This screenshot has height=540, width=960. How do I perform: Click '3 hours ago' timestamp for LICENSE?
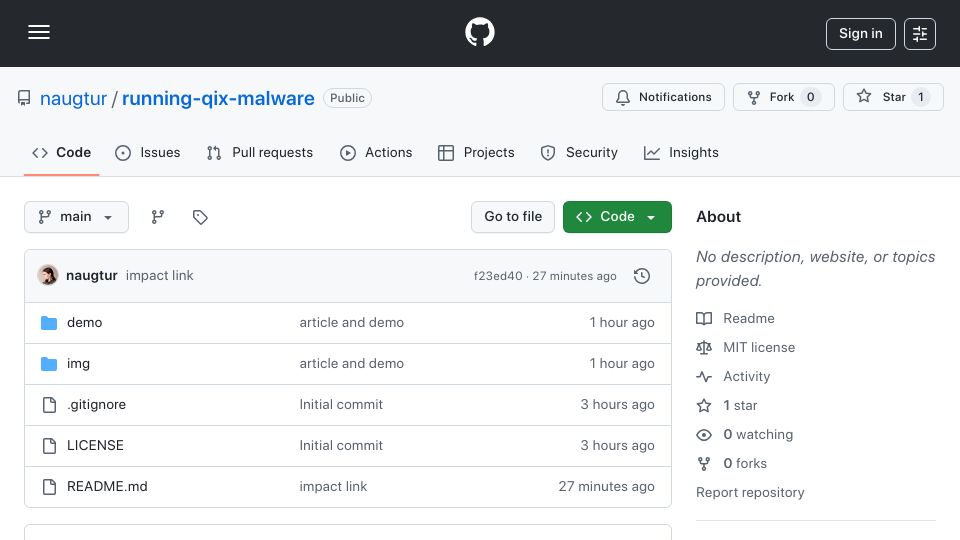[x=617, y=446]
